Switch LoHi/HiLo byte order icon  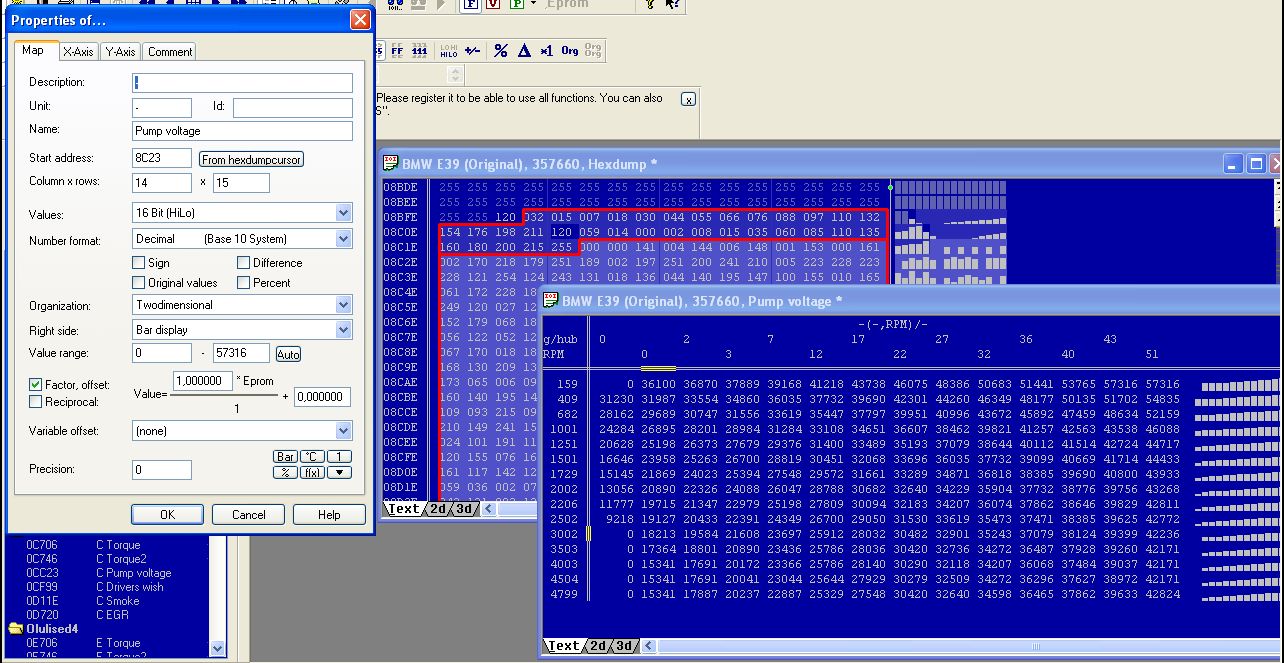point(449,51)
